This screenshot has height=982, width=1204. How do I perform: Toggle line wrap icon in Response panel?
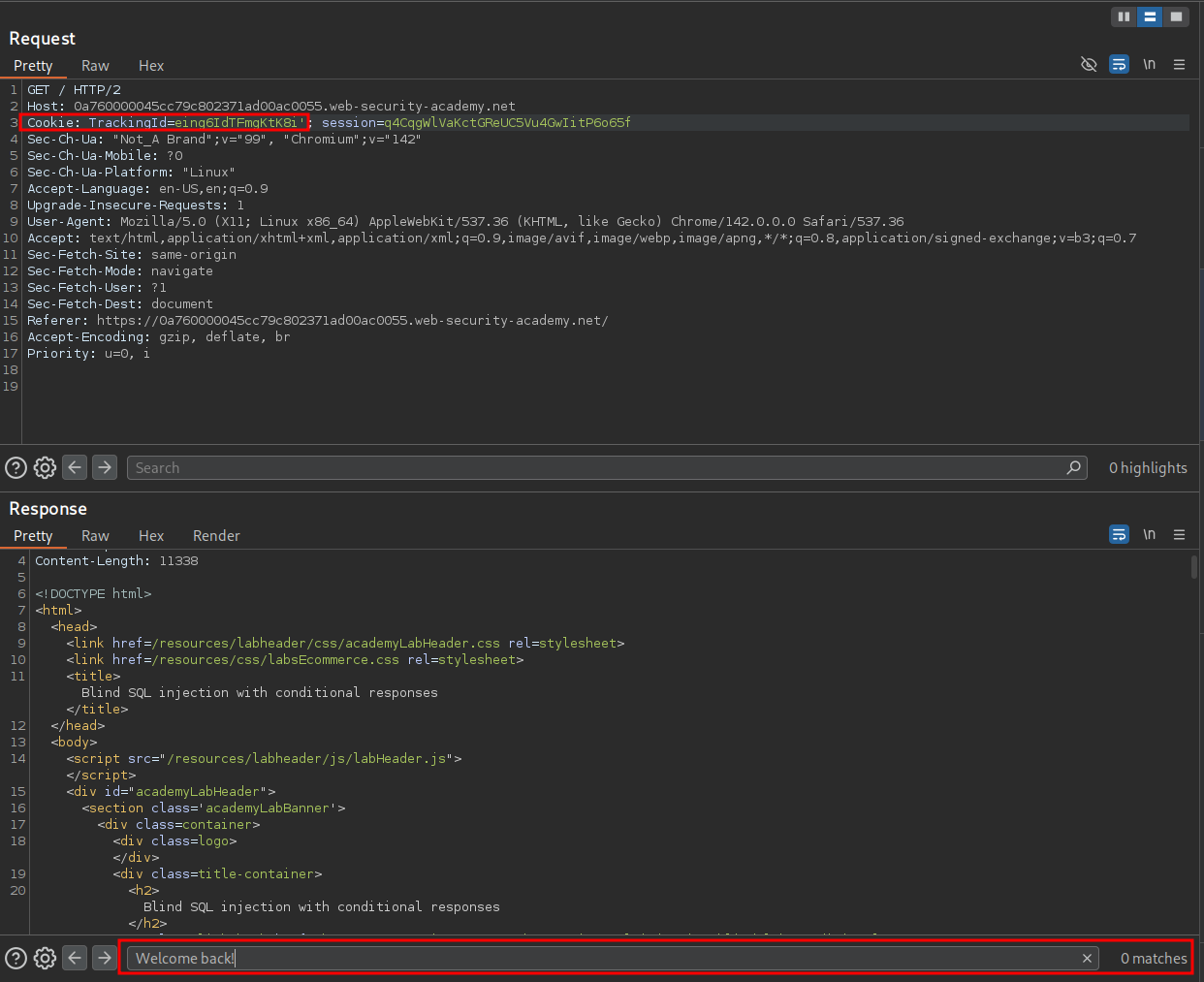[x=1119, y=534]
